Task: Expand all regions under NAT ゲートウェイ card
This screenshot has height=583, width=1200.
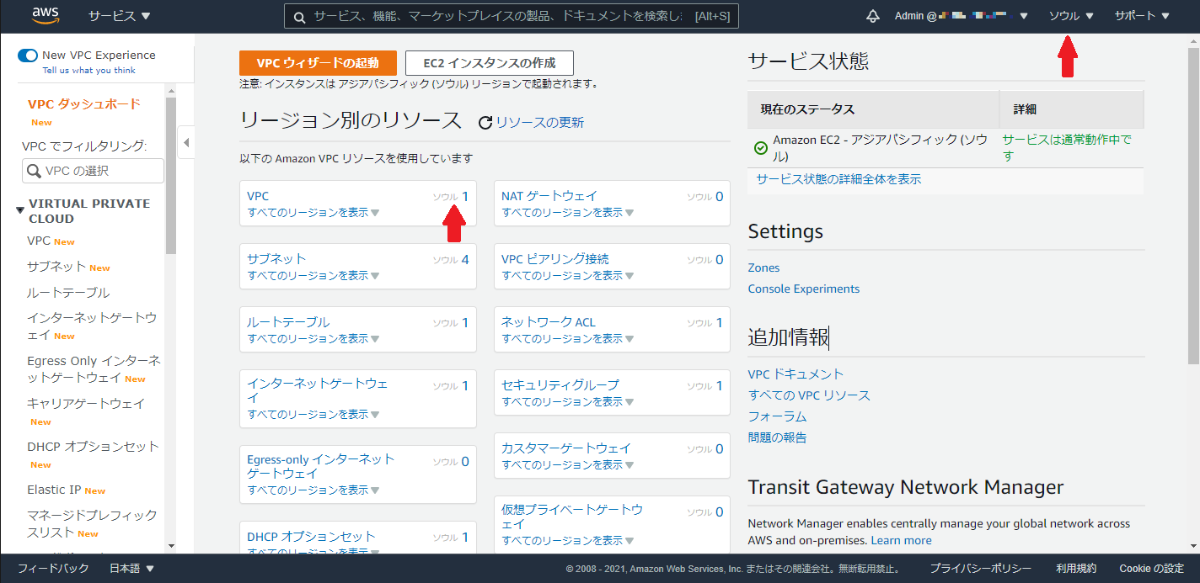Action: (568, 212)
